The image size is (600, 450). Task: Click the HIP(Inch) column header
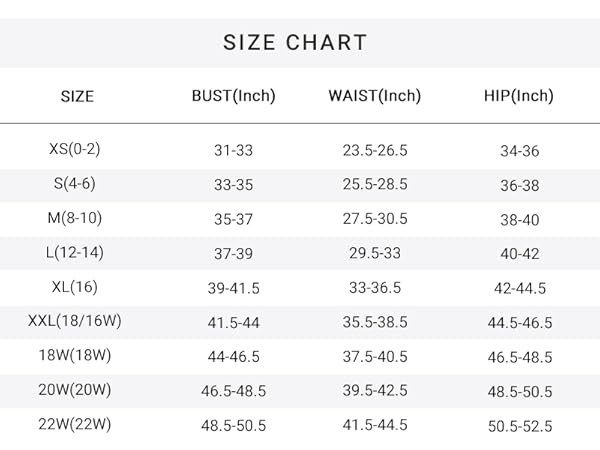pos(519,96)
